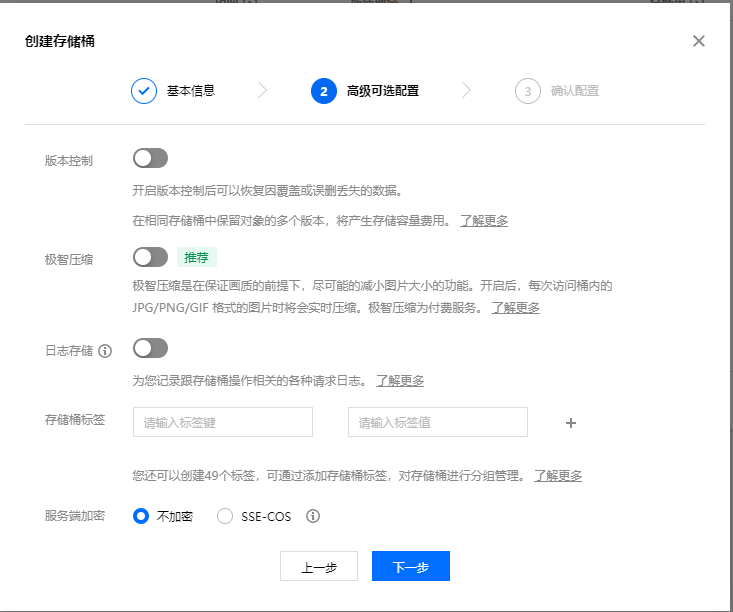The image size is (733, 612).
Task: Open 了解更多 link for 存储桶标签
Action: click(x=558, y=476)
